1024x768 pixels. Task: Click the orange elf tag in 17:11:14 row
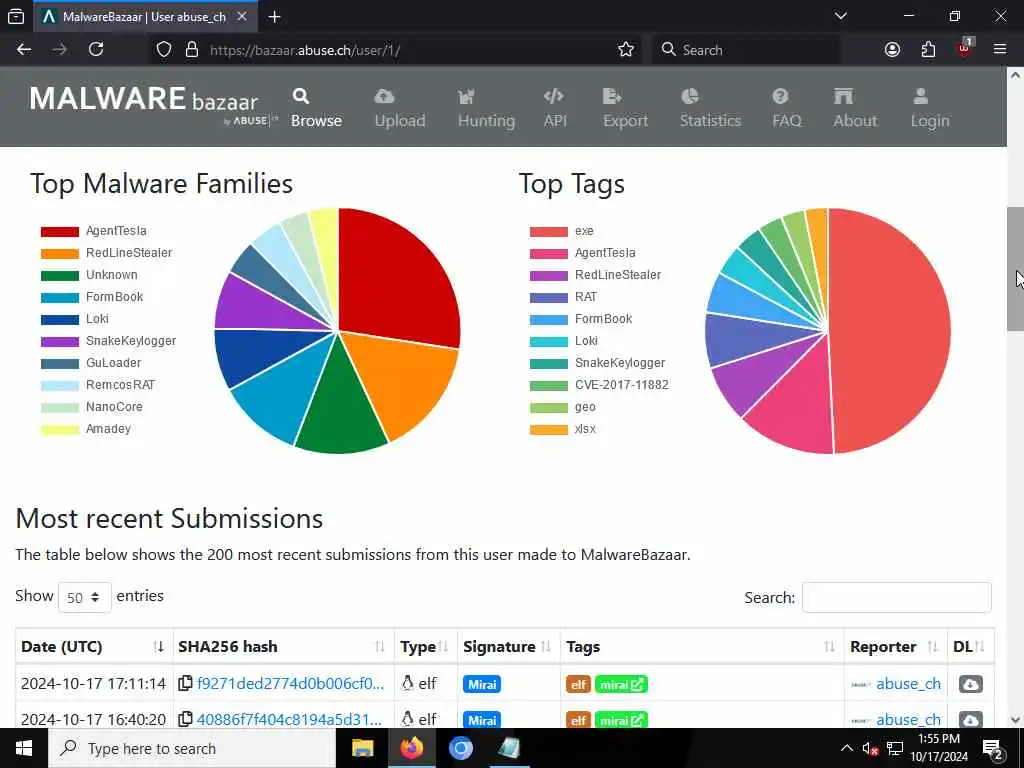(x=578, y=684)
